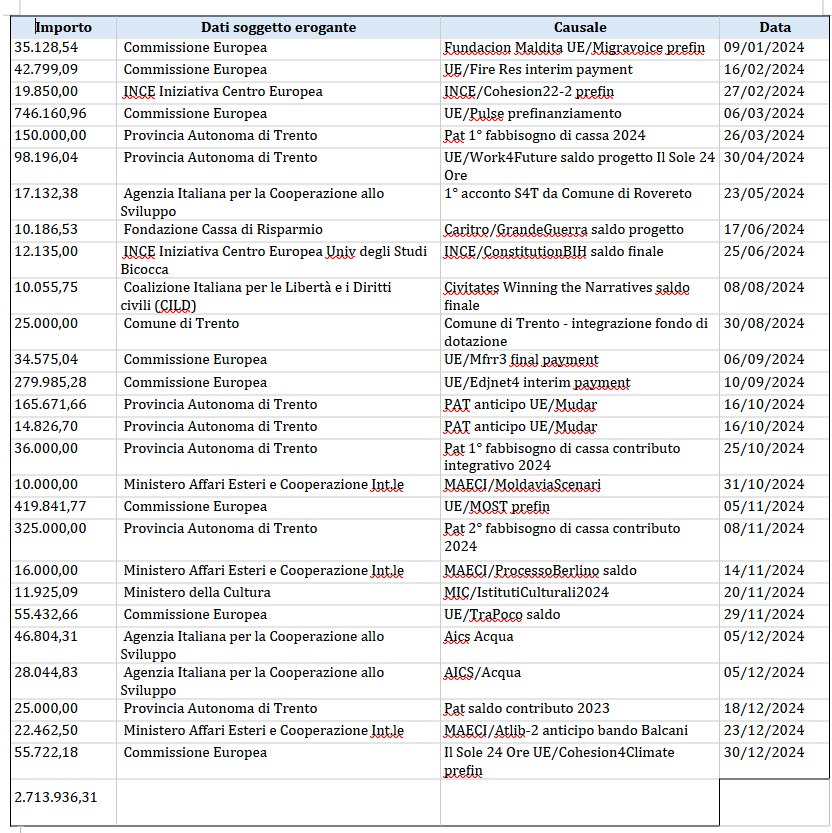Viewport: 832px width, 833px height.
Task: Select the amount 746.160,96
Action: tap(50, 114)
